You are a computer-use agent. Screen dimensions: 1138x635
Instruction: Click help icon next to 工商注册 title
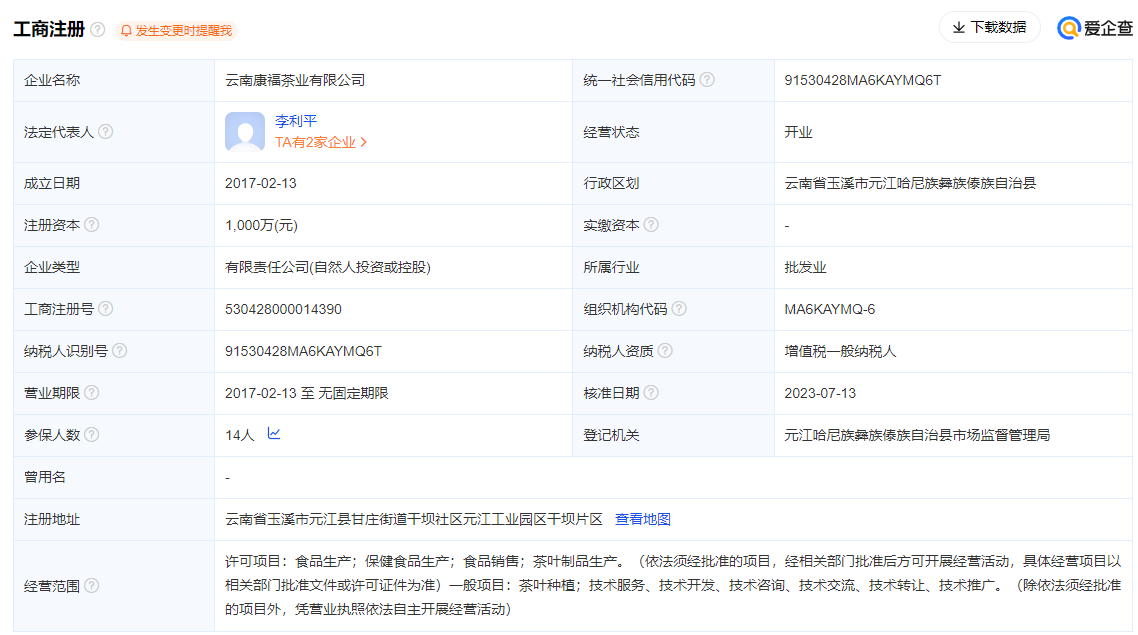98,30
